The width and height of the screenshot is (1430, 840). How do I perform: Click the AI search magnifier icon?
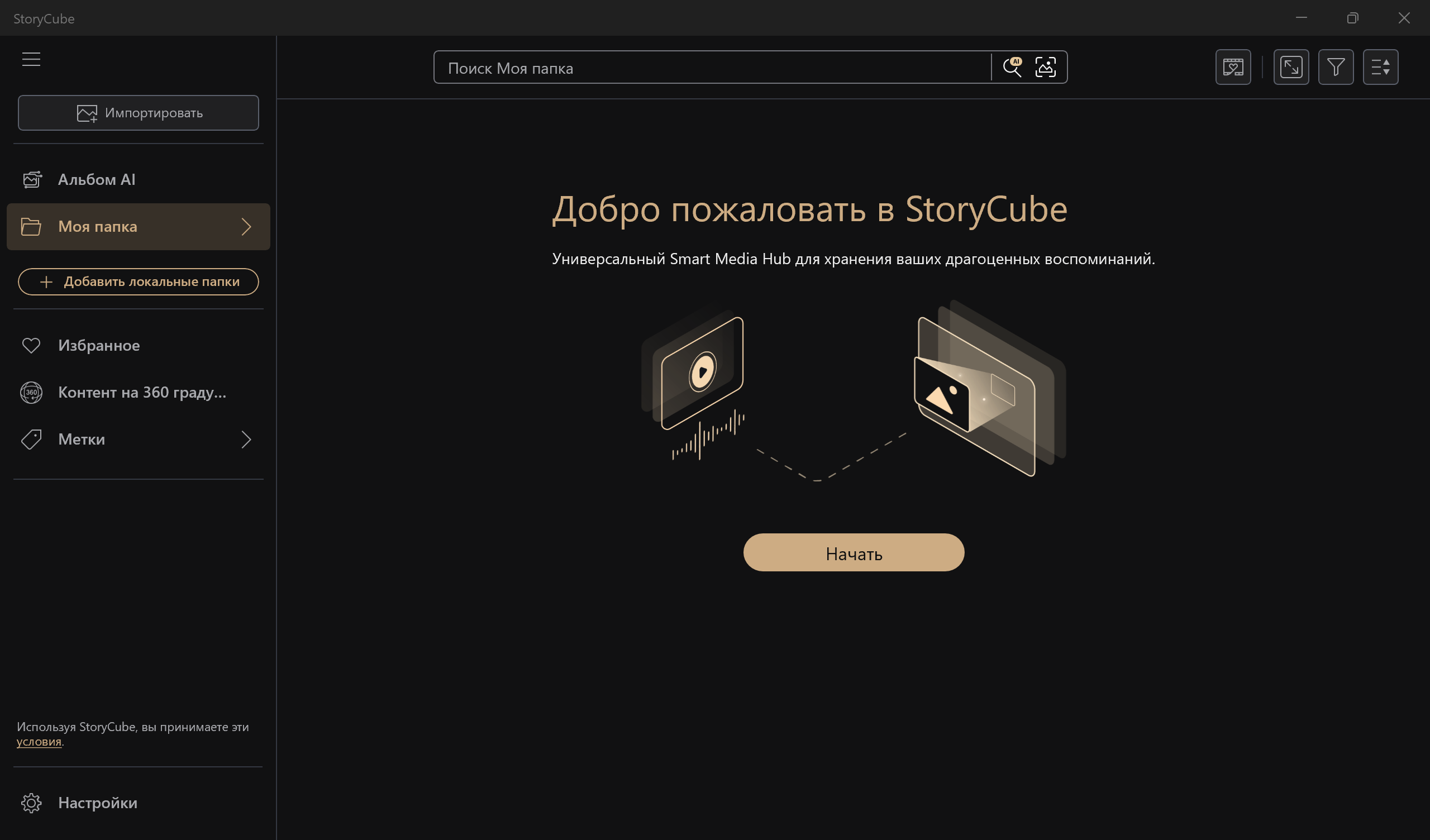point(1012,67)
